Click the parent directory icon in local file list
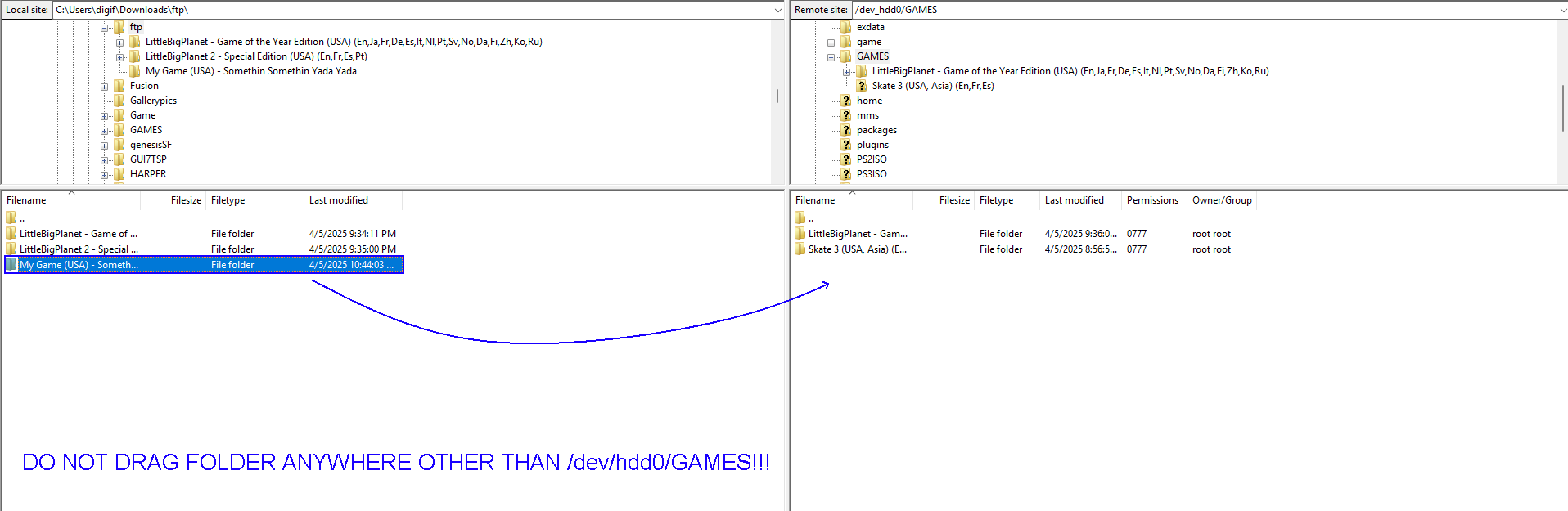 click(x=11, y=217)
